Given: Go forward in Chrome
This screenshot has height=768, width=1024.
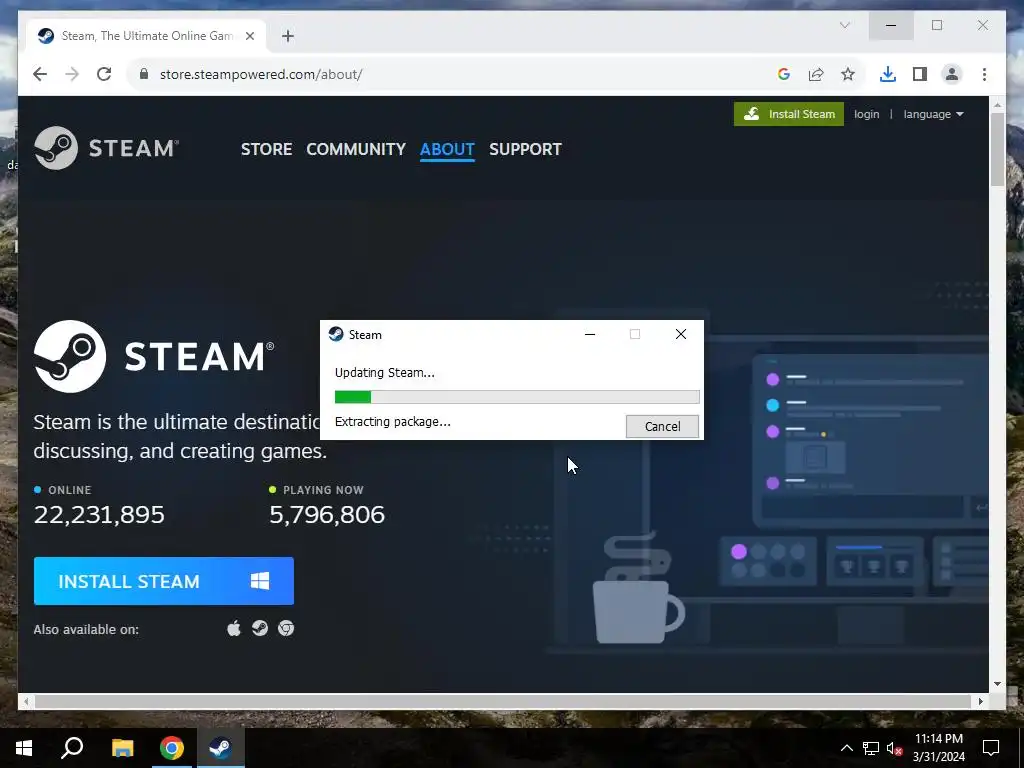Looking at the screenshot, I should tap(72, 74).
